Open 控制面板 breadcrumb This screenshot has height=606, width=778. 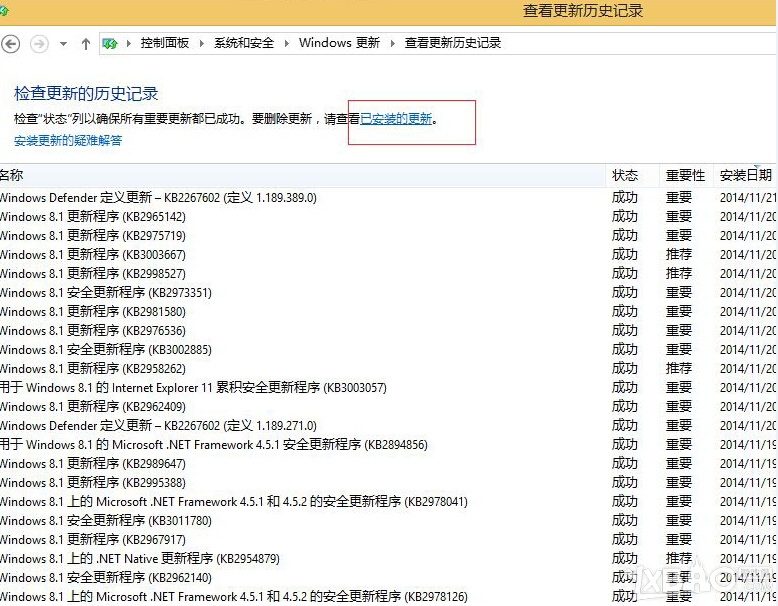tap(165, 43)
